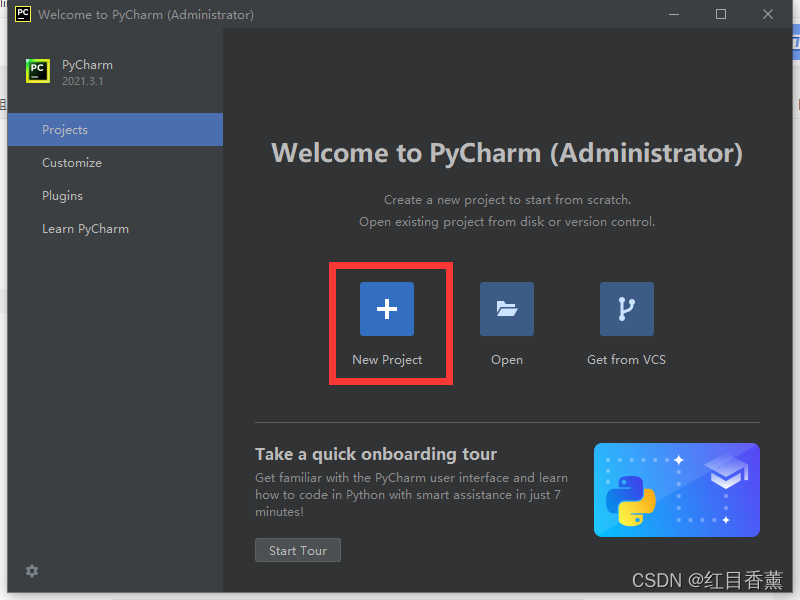Switch to the Customize tab
The width and height of the screenshot is (800, 600).
115,163
